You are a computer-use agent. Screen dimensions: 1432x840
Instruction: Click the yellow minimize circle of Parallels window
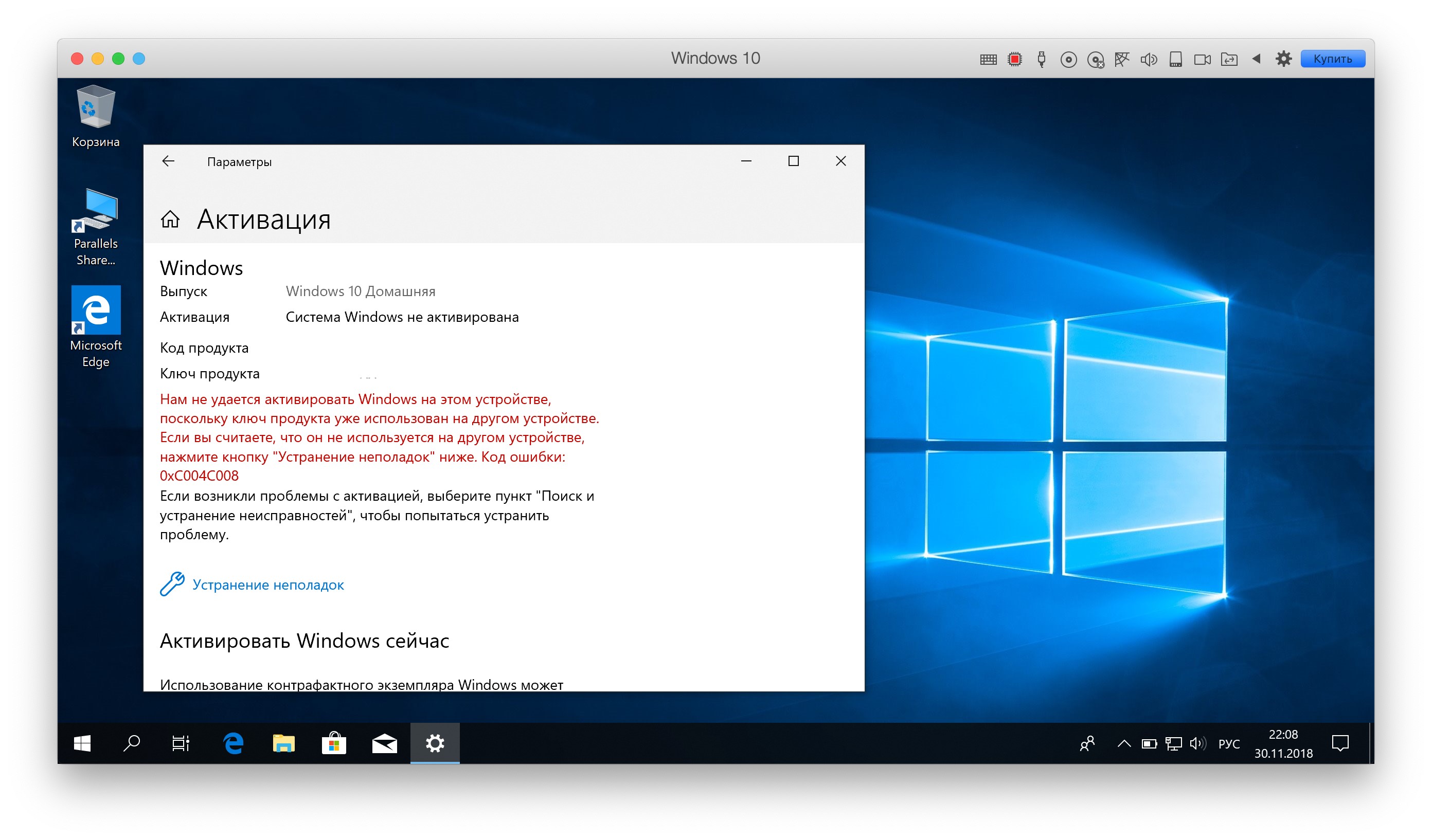(98, 59)
